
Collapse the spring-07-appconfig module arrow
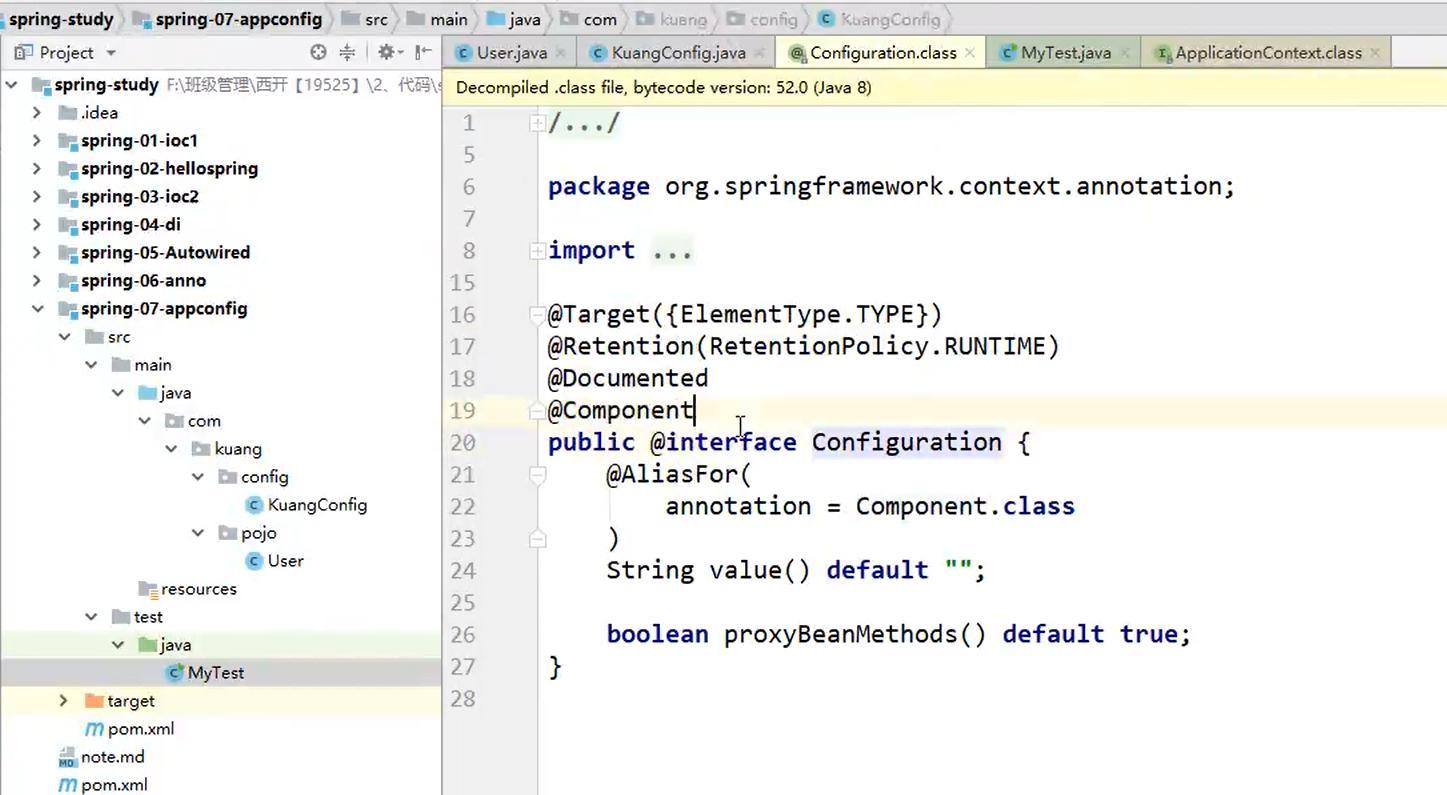point(37,309)
